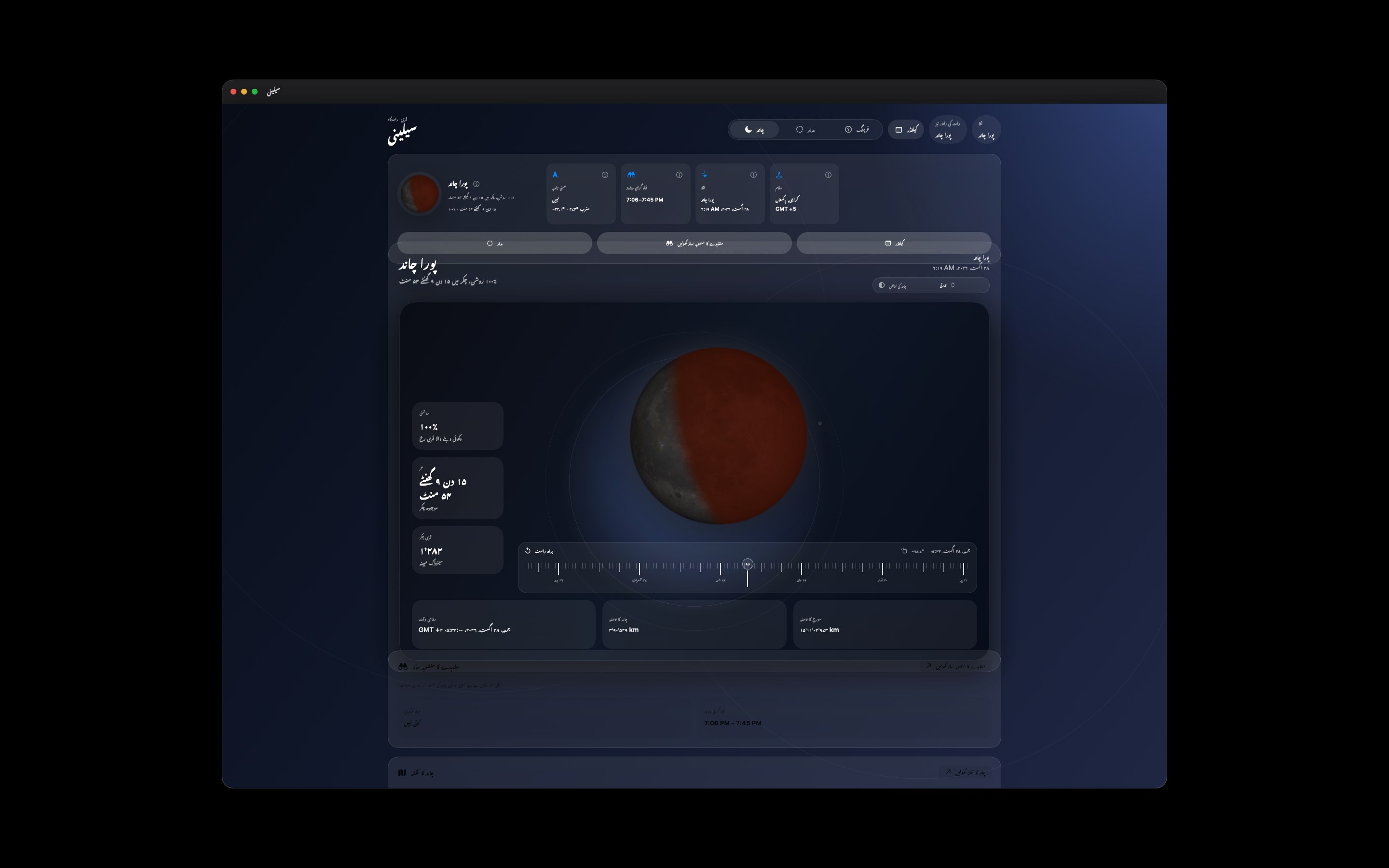Click the calendar icon in header کیلنڈر button

899,130
